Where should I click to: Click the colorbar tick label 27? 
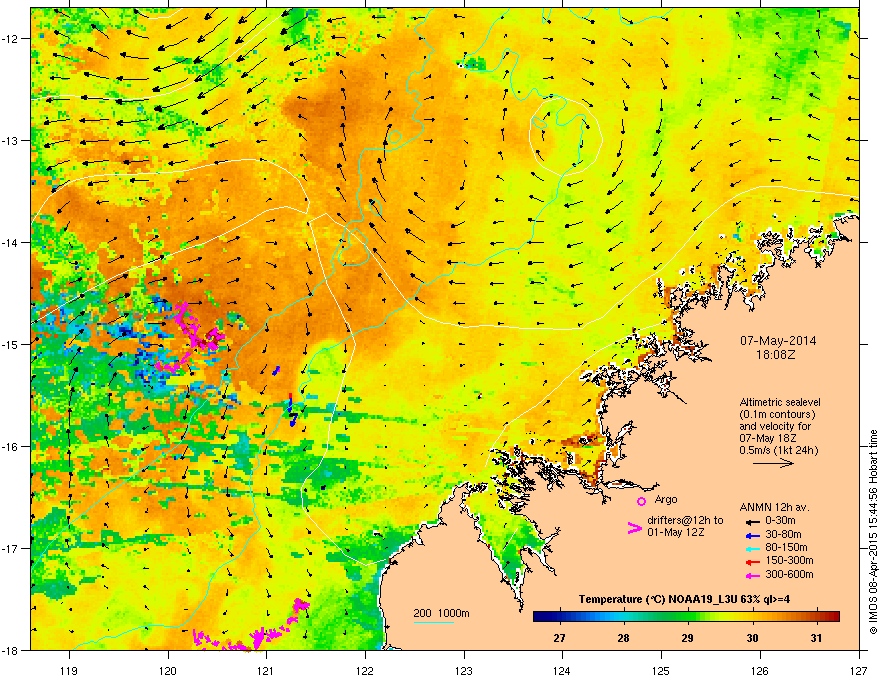559,638
